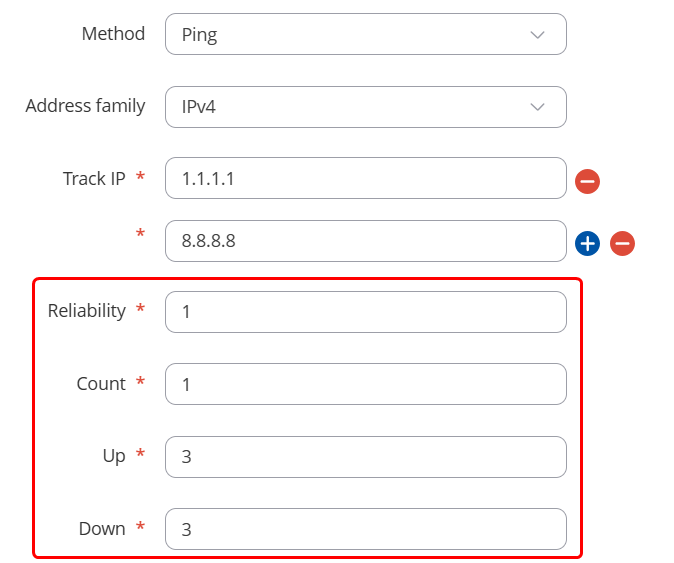The height and width of the screenshot is (563, 674).
Task: Open the Address family IPv4 dropdown
Action: (365, 106)
